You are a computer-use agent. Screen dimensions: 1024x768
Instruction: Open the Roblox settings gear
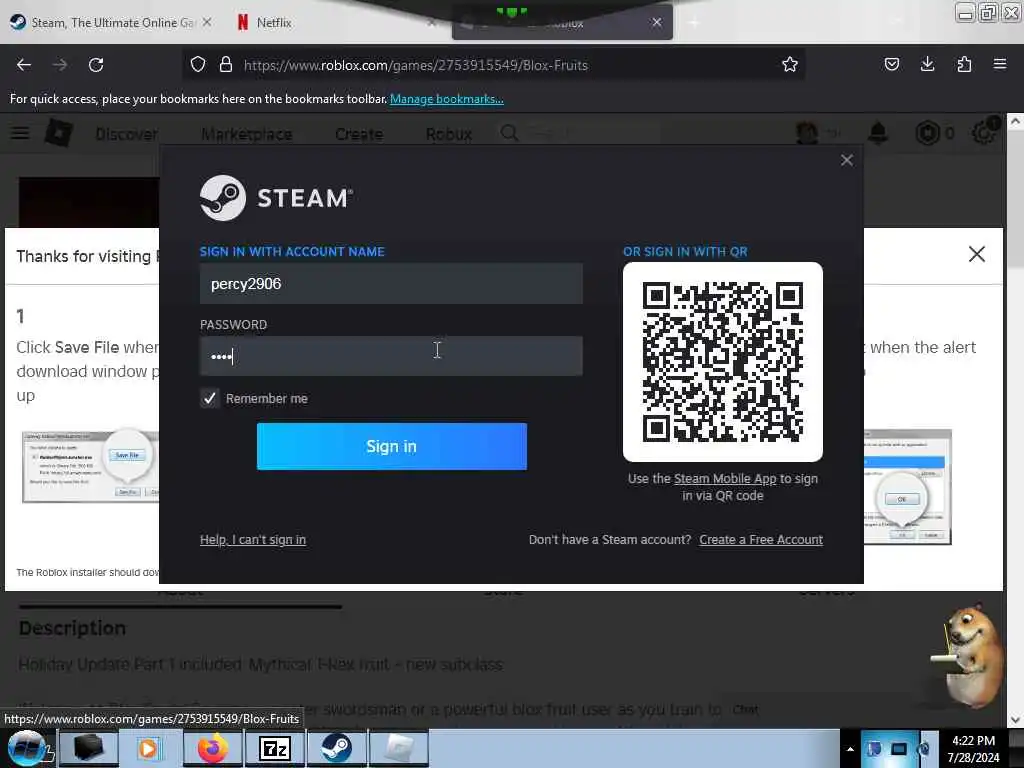point(984,133)
